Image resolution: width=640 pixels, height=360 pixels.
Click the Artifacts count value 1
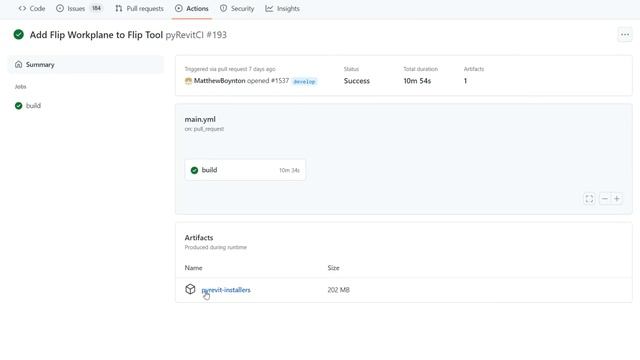coord(465,81)
